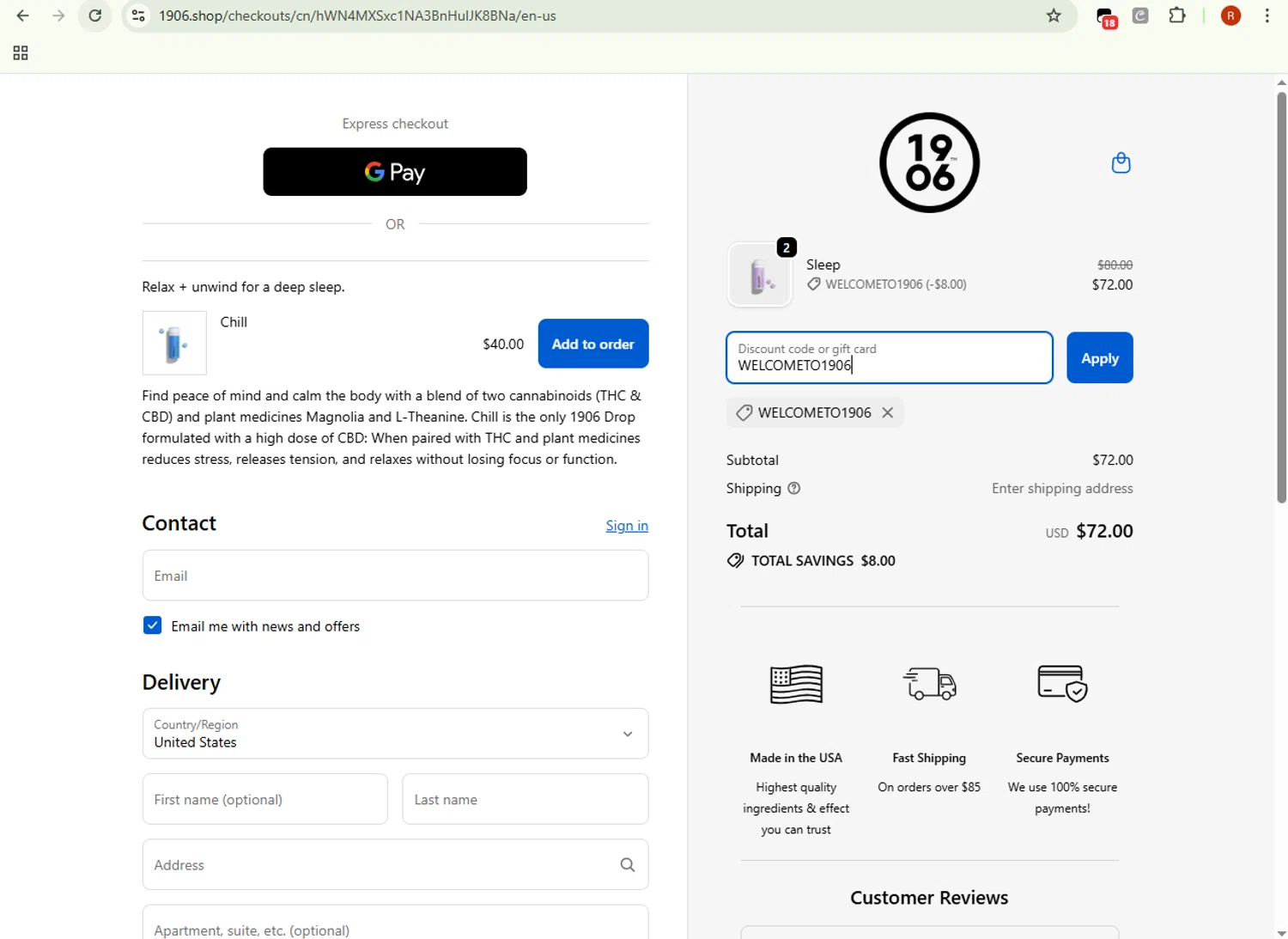Click the Sleep product name

pyautogui.click(x=823, y=265)
